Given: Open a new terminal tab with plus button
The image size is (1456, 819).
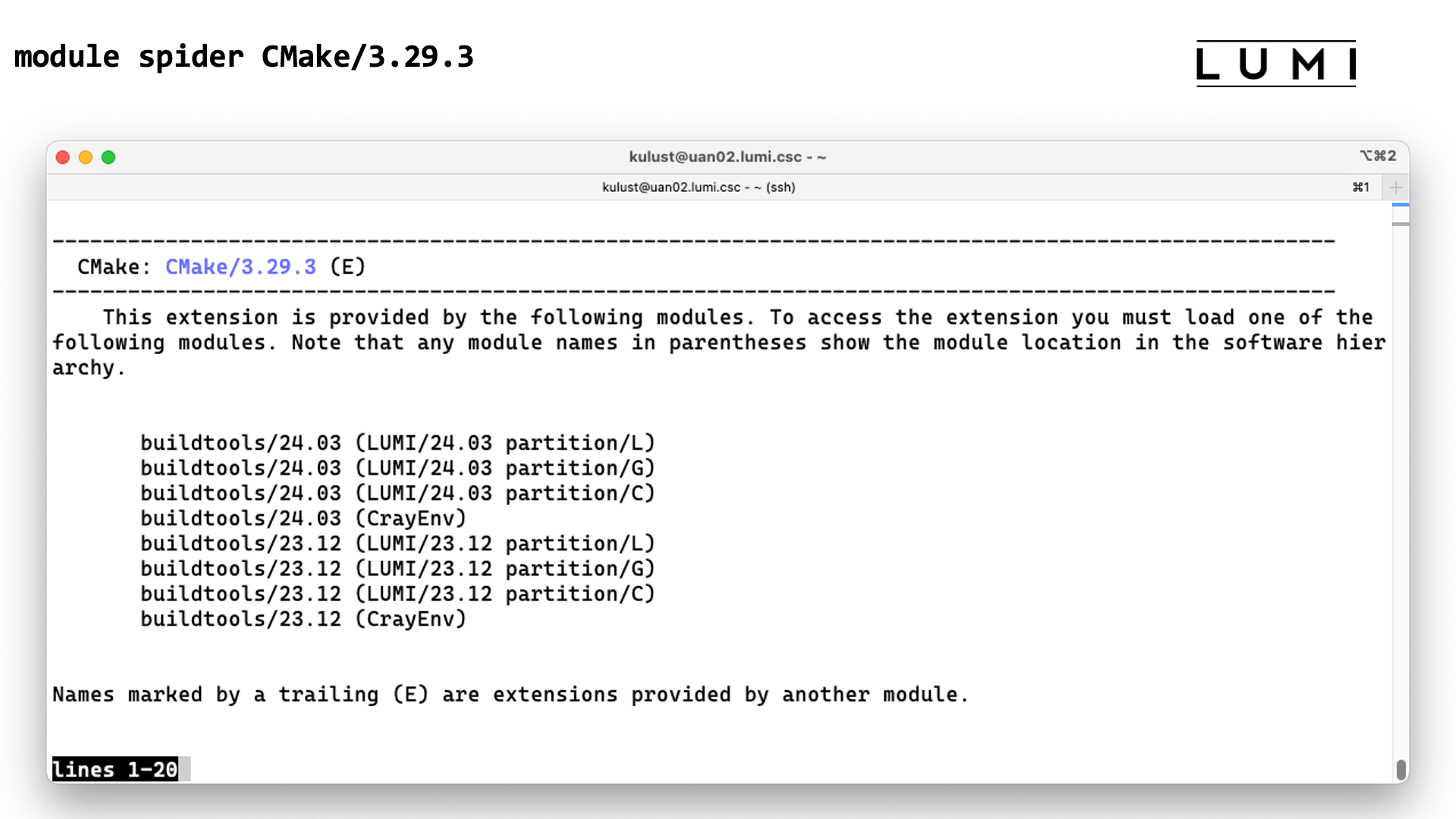Looking at the screenshot, I should 1395,187.
